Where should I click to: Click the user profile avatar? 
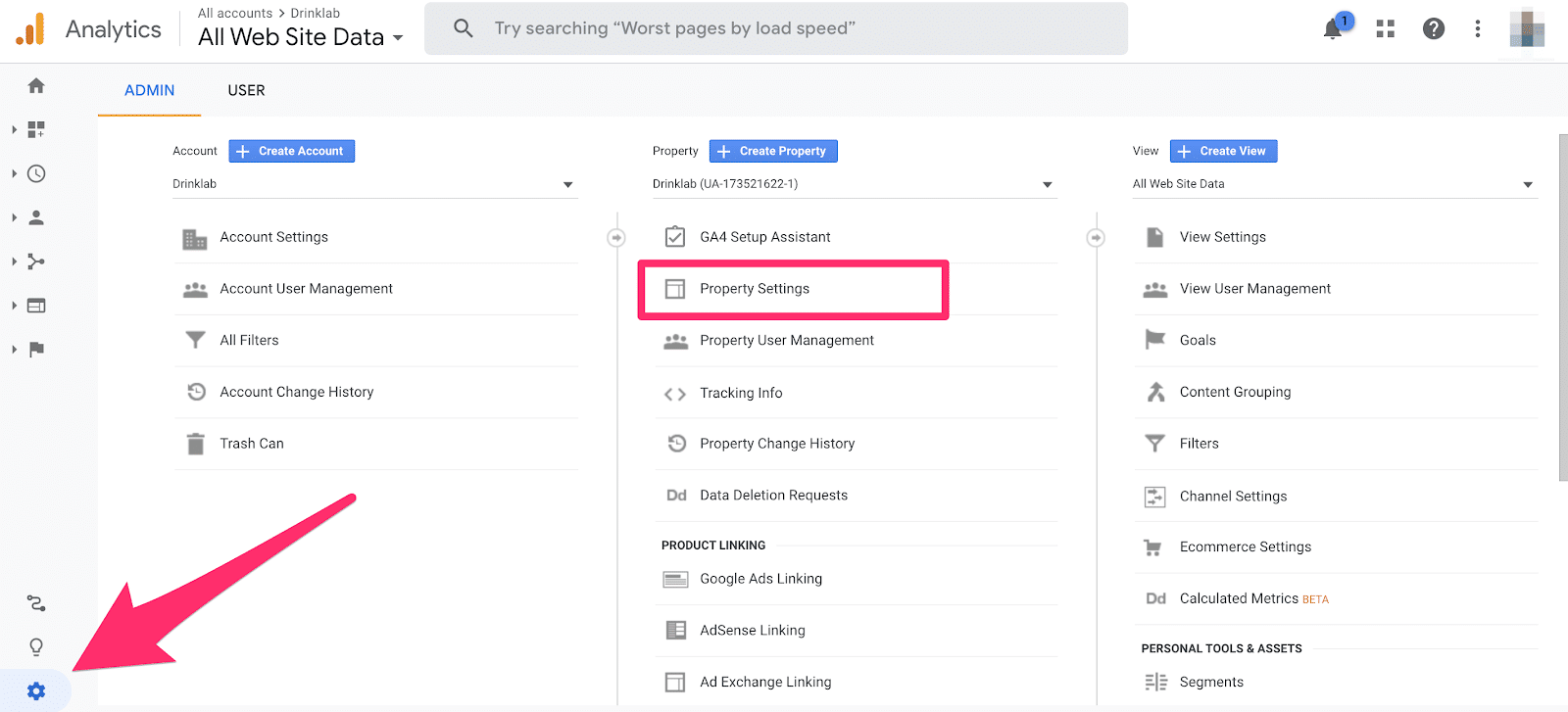click(x=1527, y=28)
